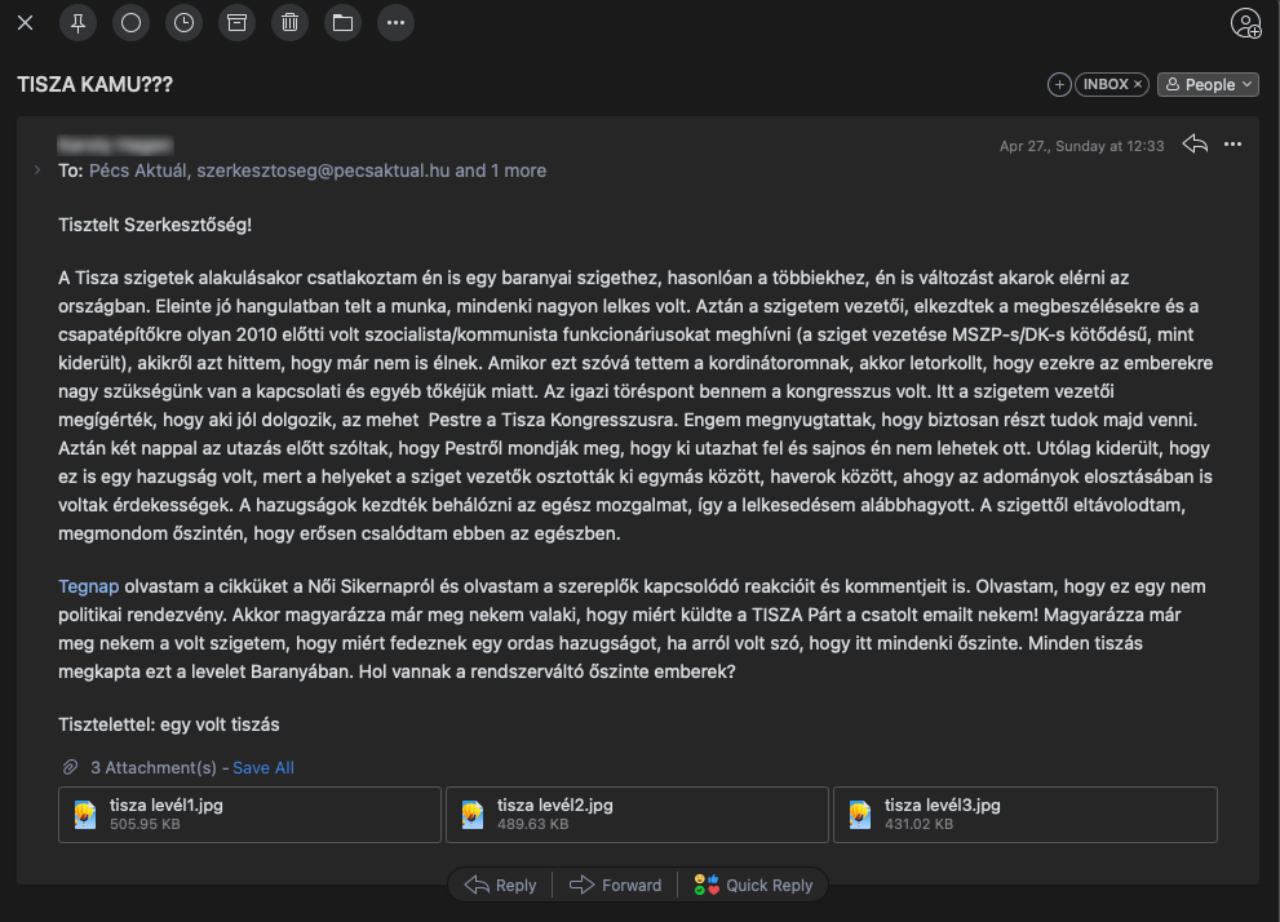Viewport: 1280px width, 922px height.
Task: Click the date 'Apr 27., Sunday at 12:33'
Action: [1082, 146]
